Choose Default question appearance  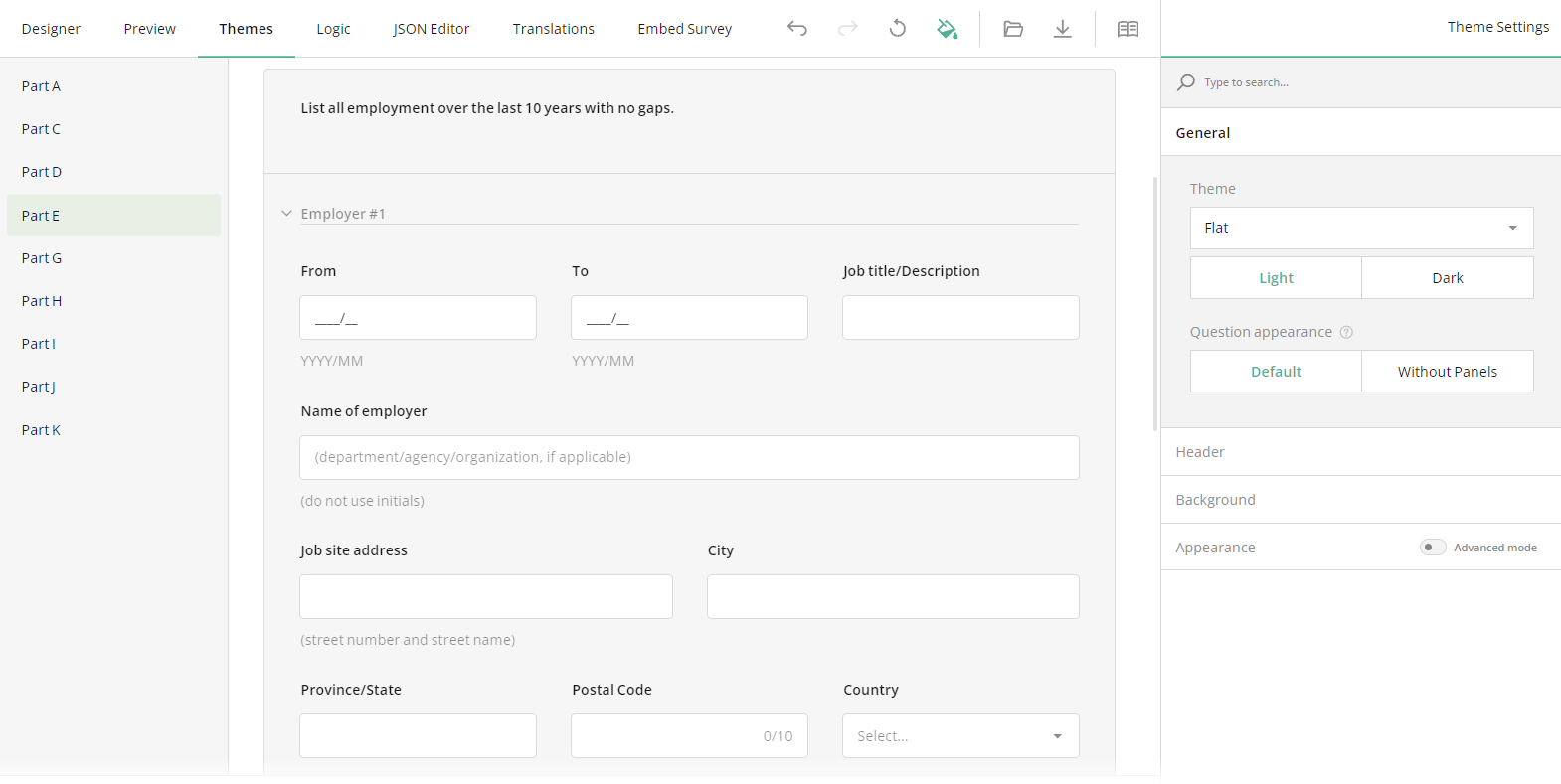point(1276,372)
